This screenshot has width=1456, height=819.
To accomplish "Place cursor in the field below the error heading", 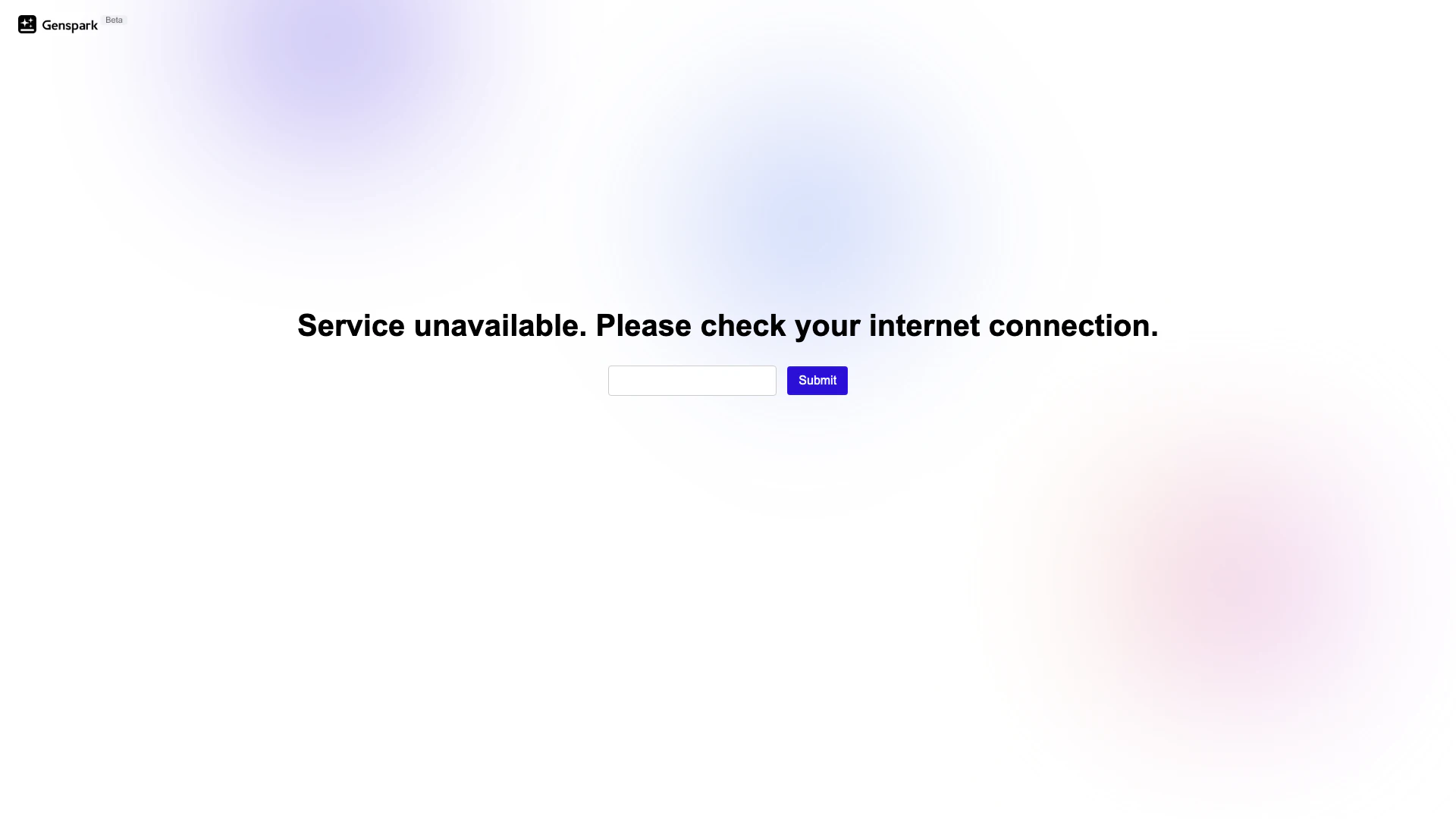I will (x=692, y=381).
